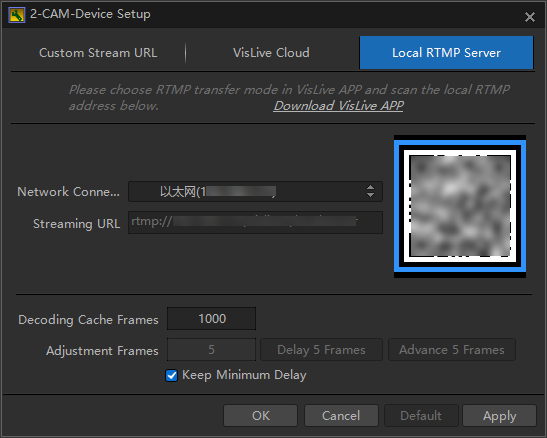Image resolution: width=547 pixels, height=438 pixels.
Task: Switch to the Custom Stream URL tab
Action: (x=98, y=53)
